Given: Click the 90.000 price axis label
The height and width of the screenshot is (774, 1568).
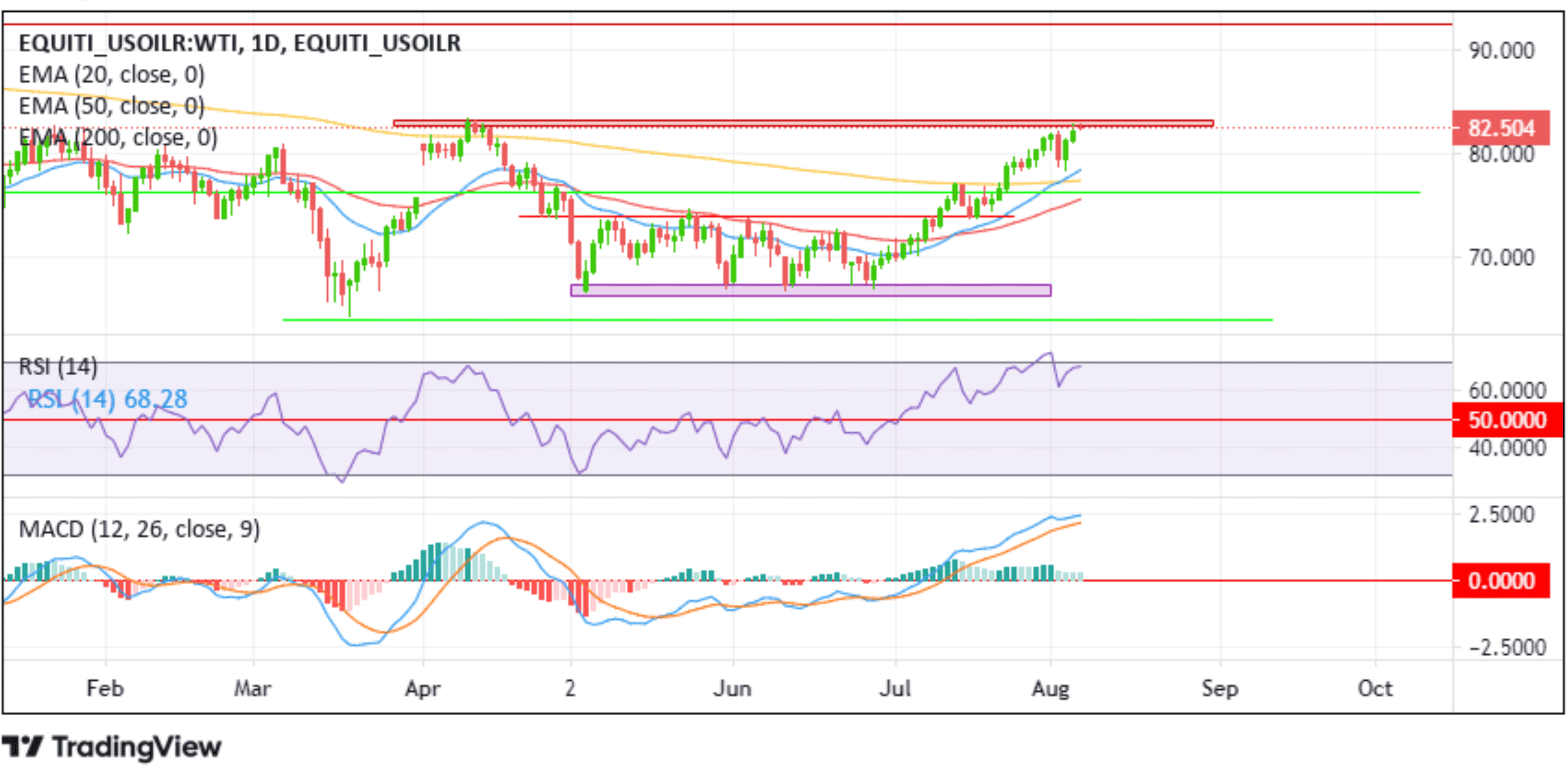Looking at the screenshot, I should [x=1502, y=51].
